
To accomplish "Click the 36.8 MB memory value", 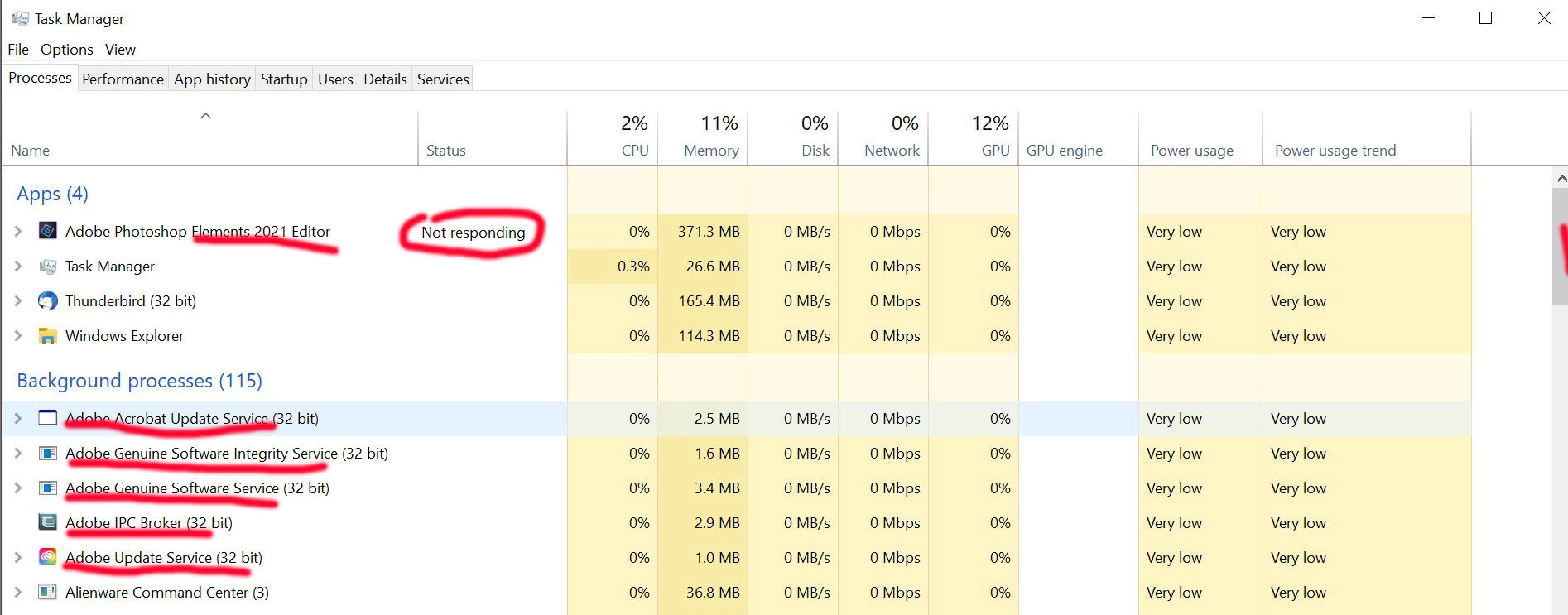I will tap(713, 593).
